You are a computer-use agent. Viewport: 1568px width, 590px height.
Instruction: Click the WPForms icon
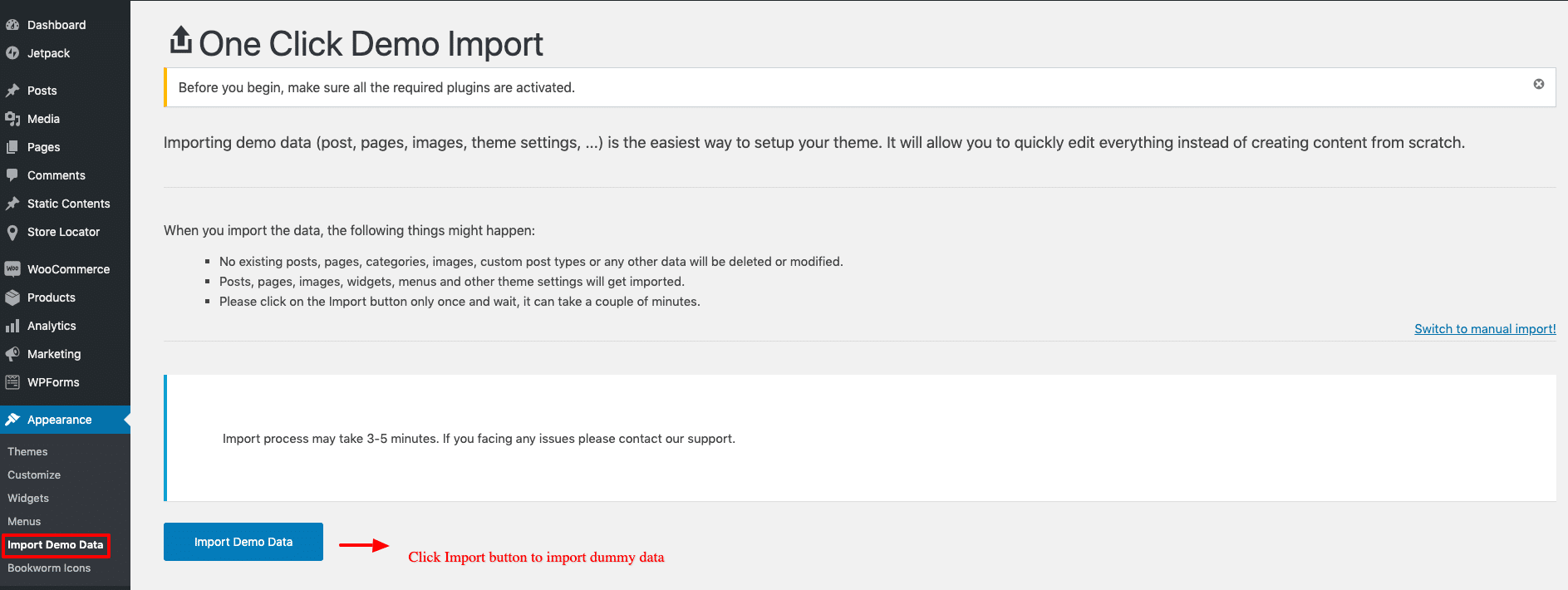(x=12, y=382)
